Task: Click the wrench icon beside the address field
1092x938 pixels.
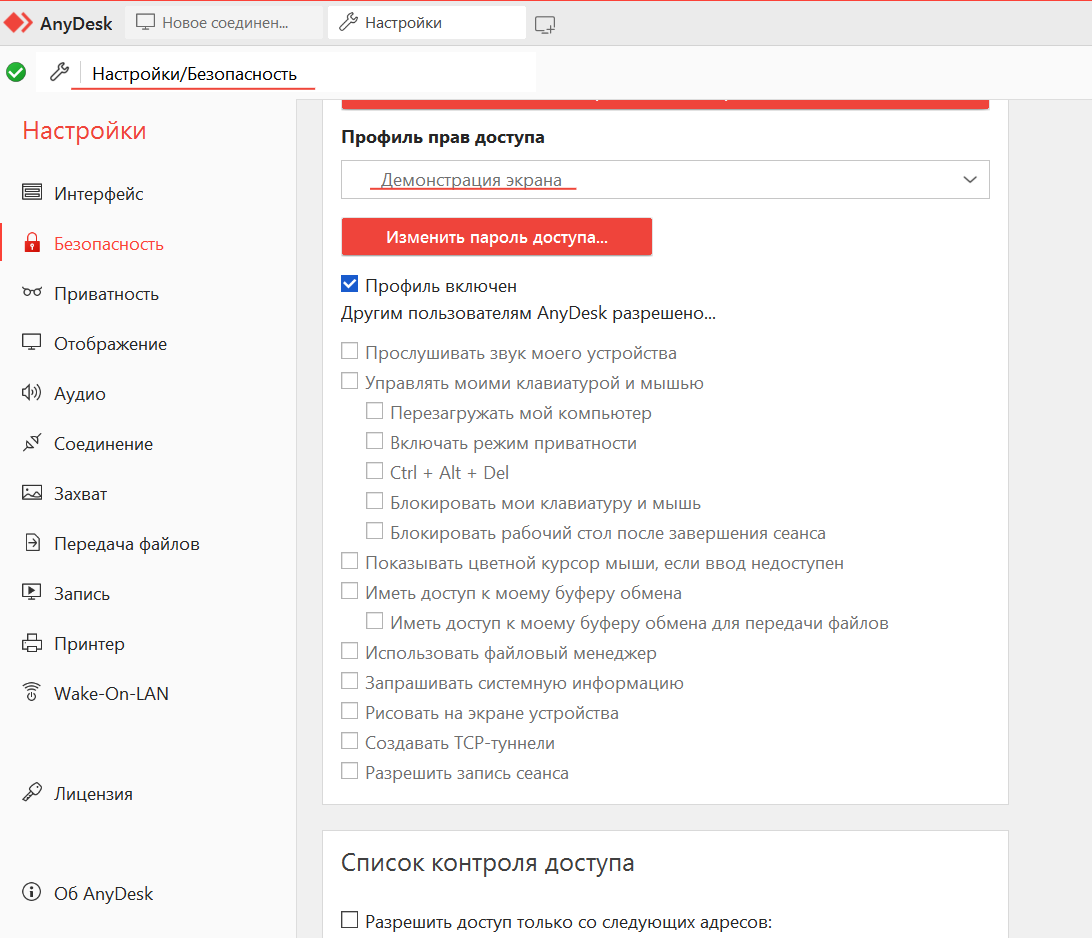Action: click(60, 72)
